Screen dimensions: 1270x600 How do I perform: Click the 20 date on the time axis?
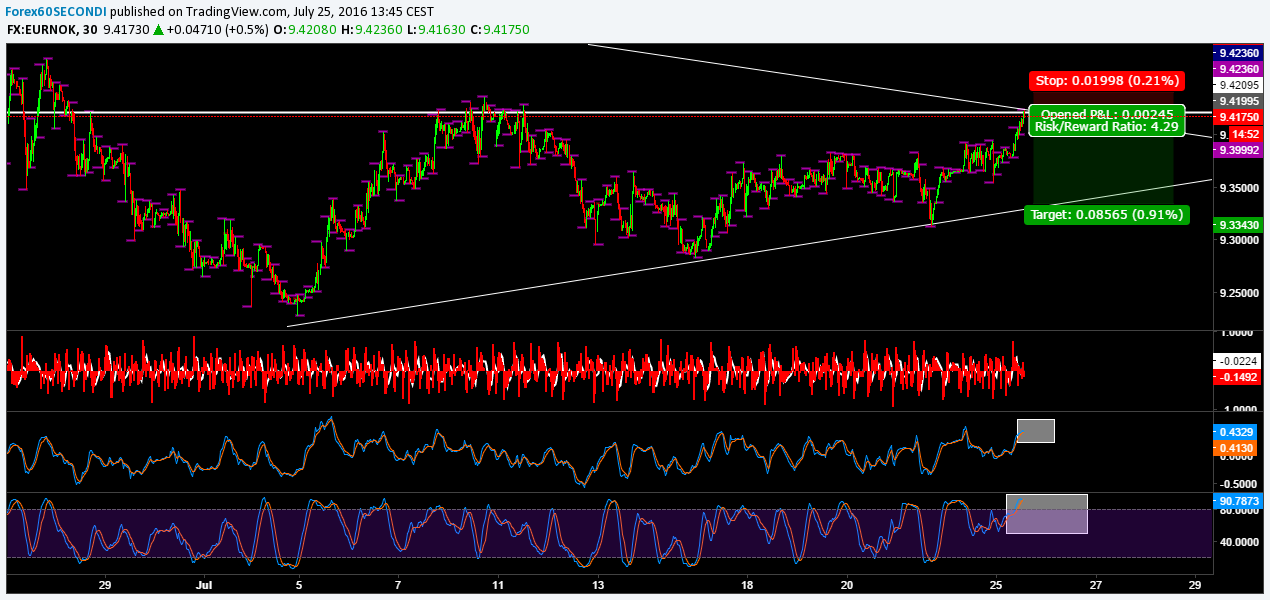pos(846,584)
